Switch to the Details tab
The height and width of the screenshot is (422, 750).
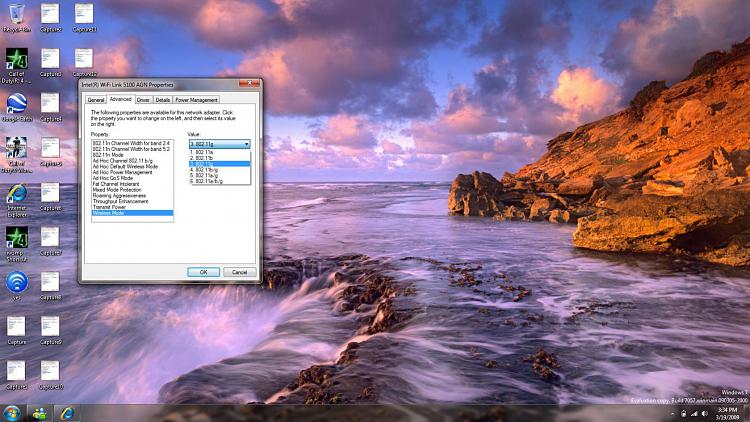coord(163,100)
